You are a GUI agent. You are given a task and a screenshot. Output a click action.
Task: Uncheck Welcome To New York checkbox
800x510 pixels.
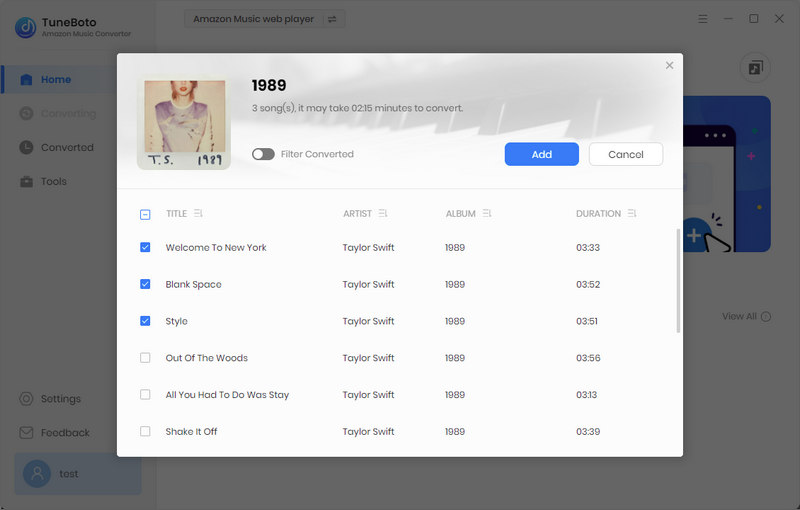(145, 247)
